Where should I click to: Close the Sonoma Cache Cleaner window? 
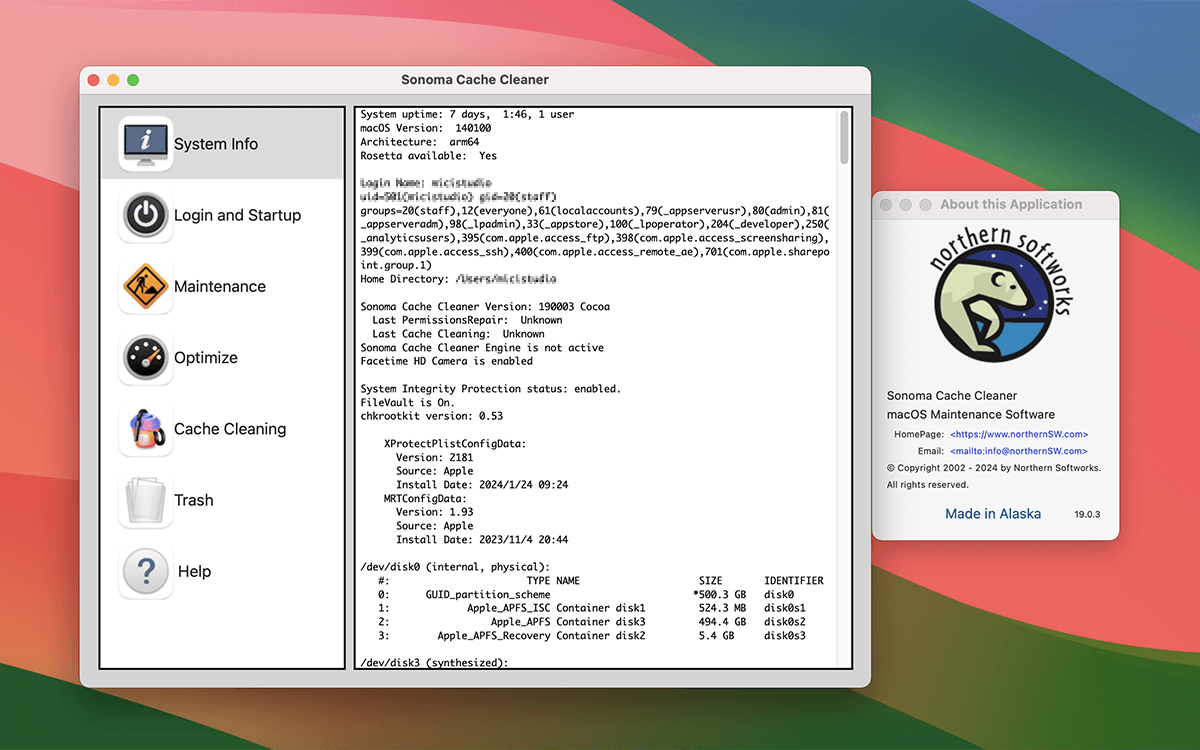[94, 80]
